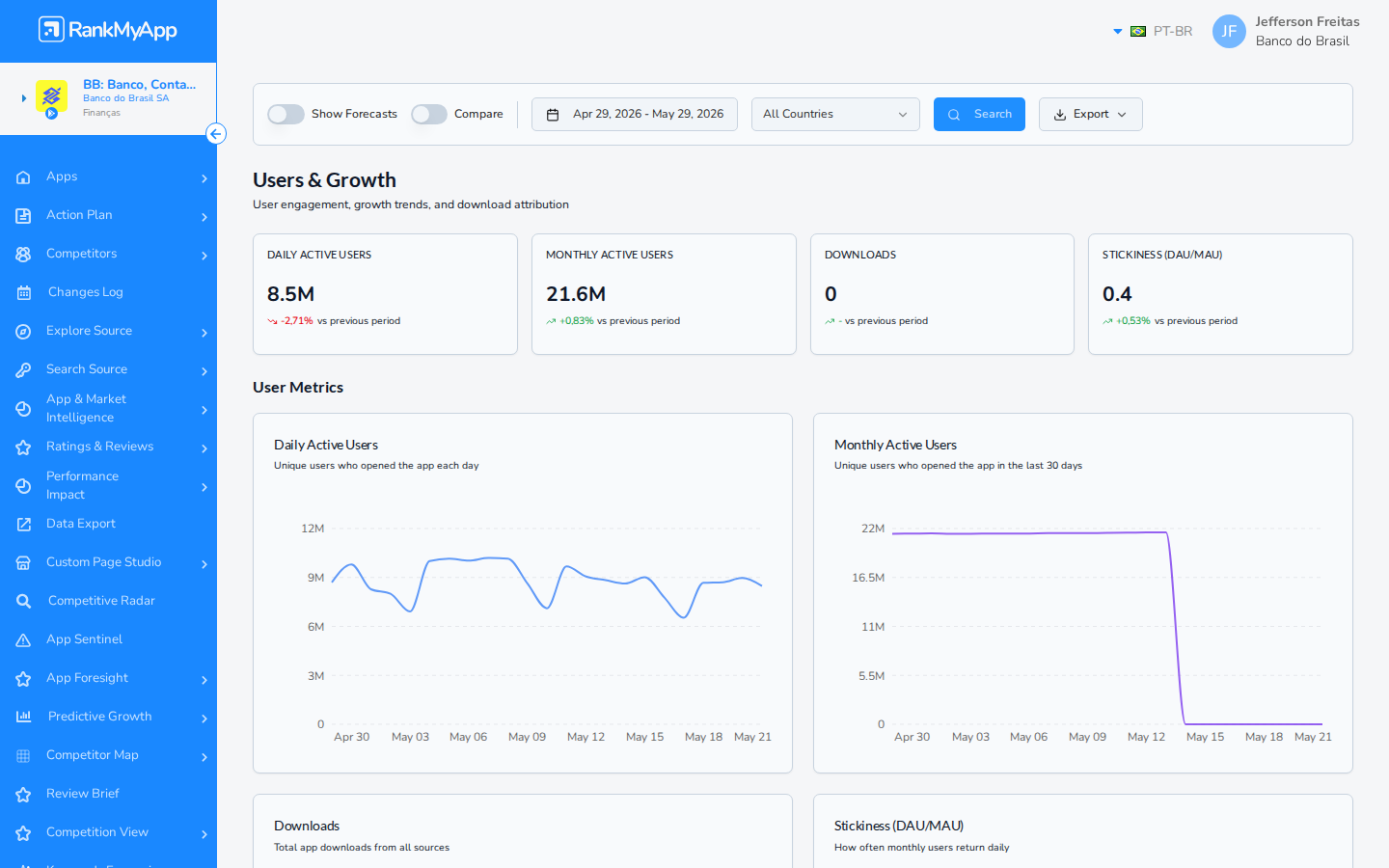1389x868 pixels.
Task: Click the Stickiness (DAU/MAU) chart title
Action: pyautogui.click(x=899, y=826)
